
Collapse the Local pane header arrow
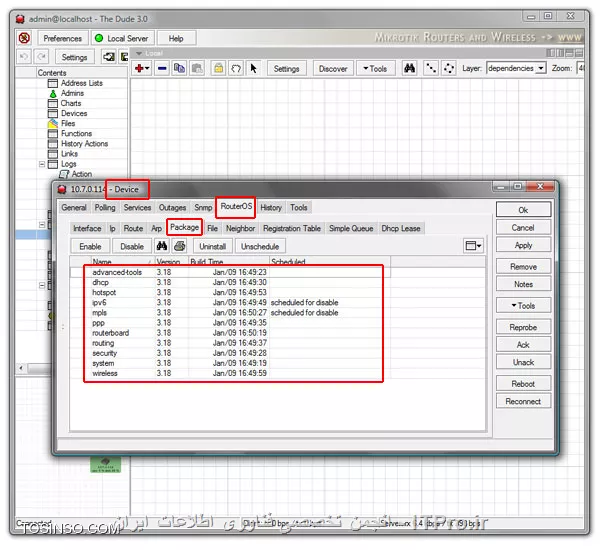click(139, 53)
